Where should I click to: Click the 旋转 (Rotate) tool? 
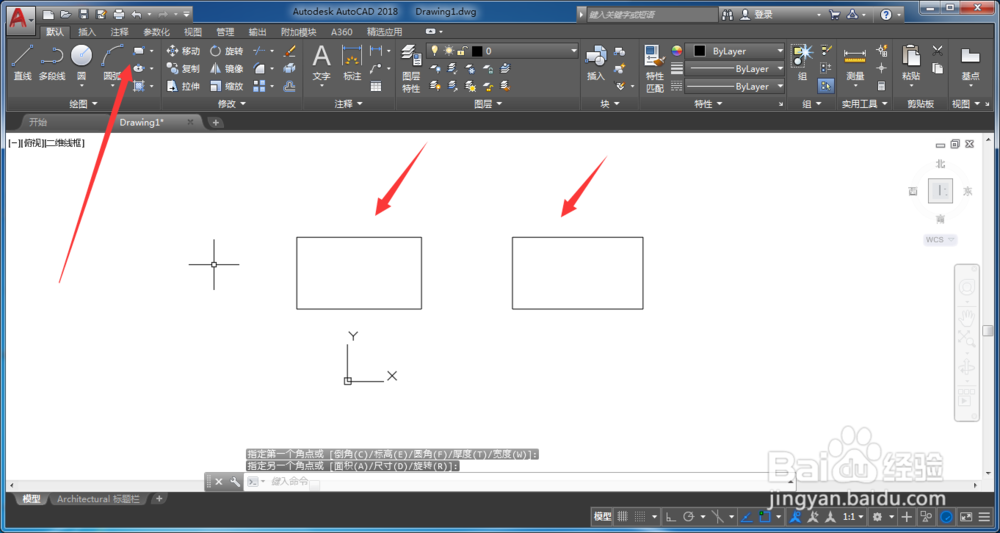pos(226,51)
